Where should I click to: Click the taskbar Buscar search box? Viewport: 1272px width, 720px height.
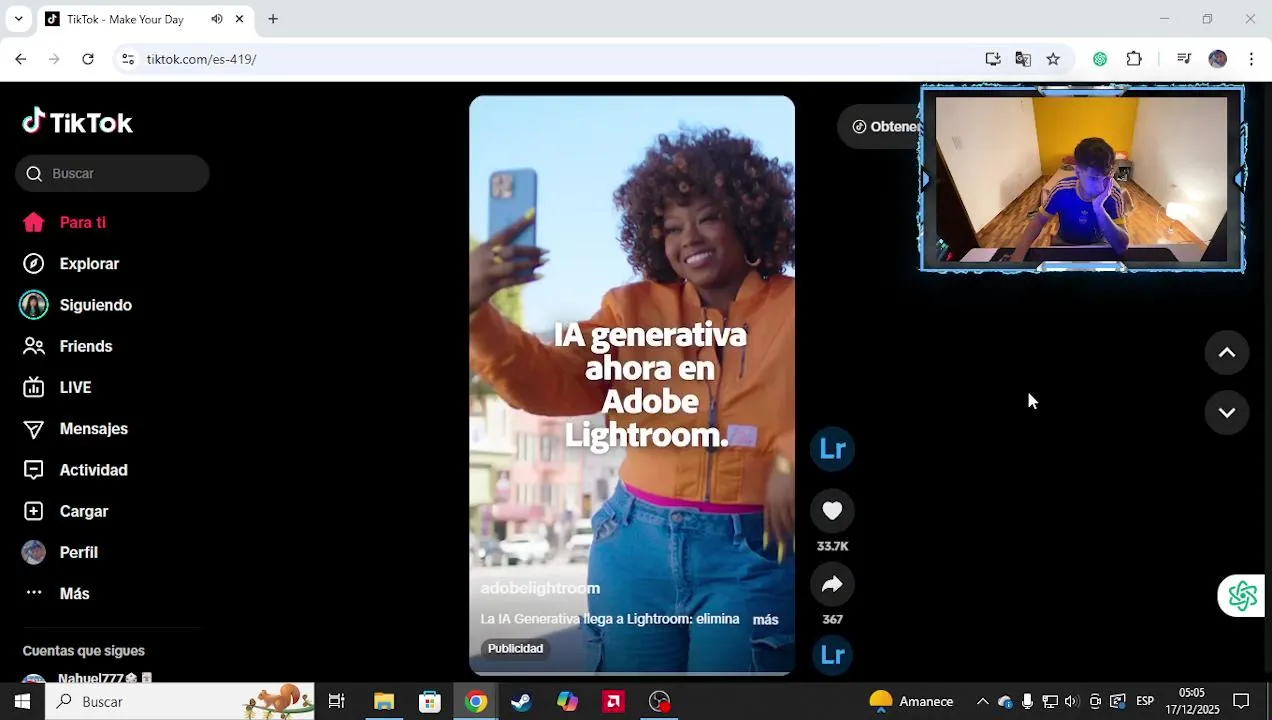click(x=180, y=702)
